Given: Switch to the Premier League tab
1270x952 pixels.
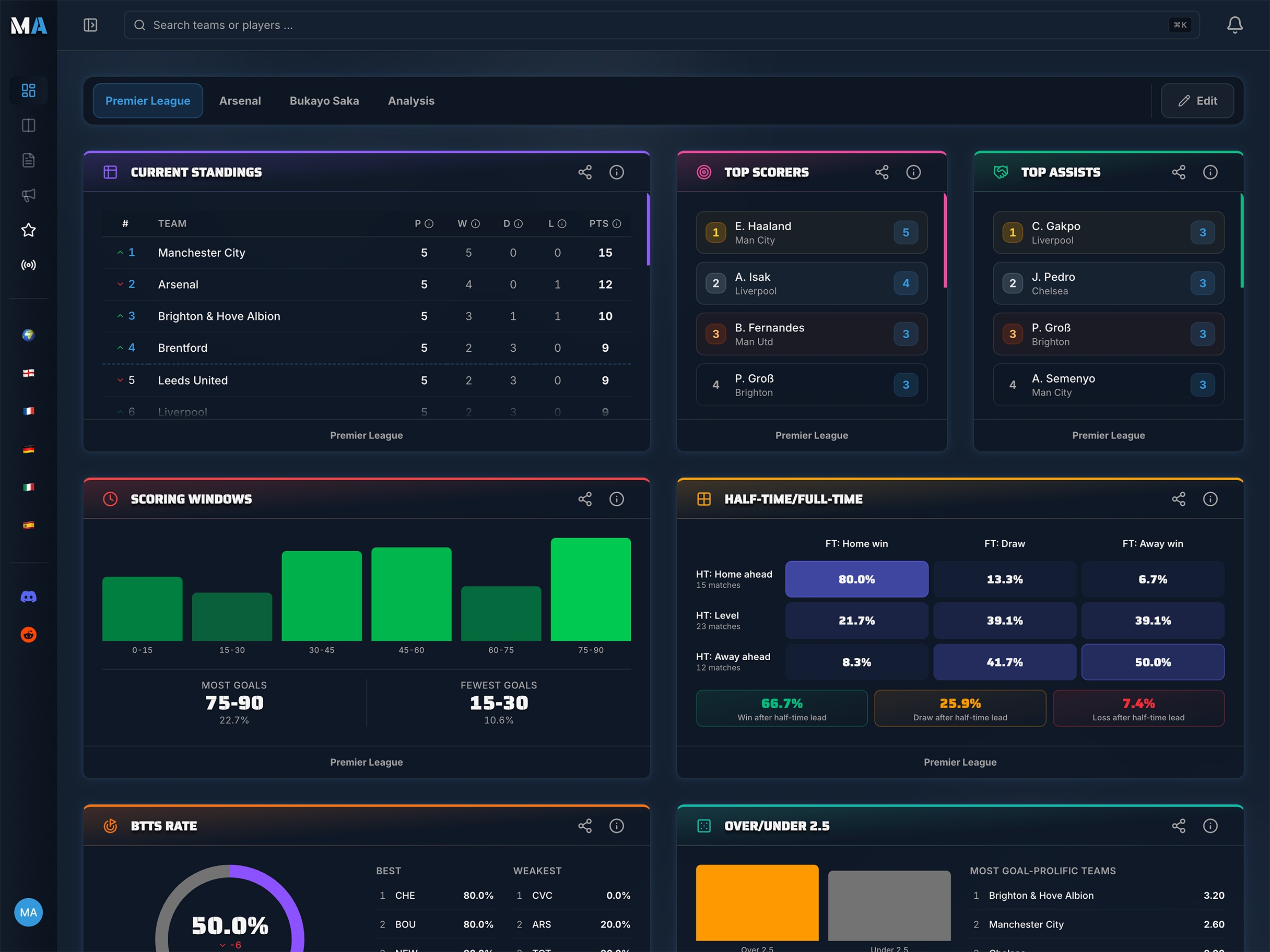Looking at the screenshot, I should [148, 101].
